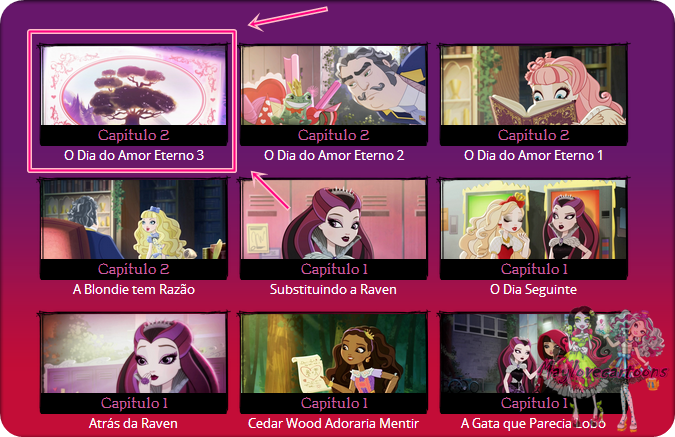Click Capítulo 1 label under Cedar Wood image
The width and height of the screenshot is (675, 437).
(334, 403)
